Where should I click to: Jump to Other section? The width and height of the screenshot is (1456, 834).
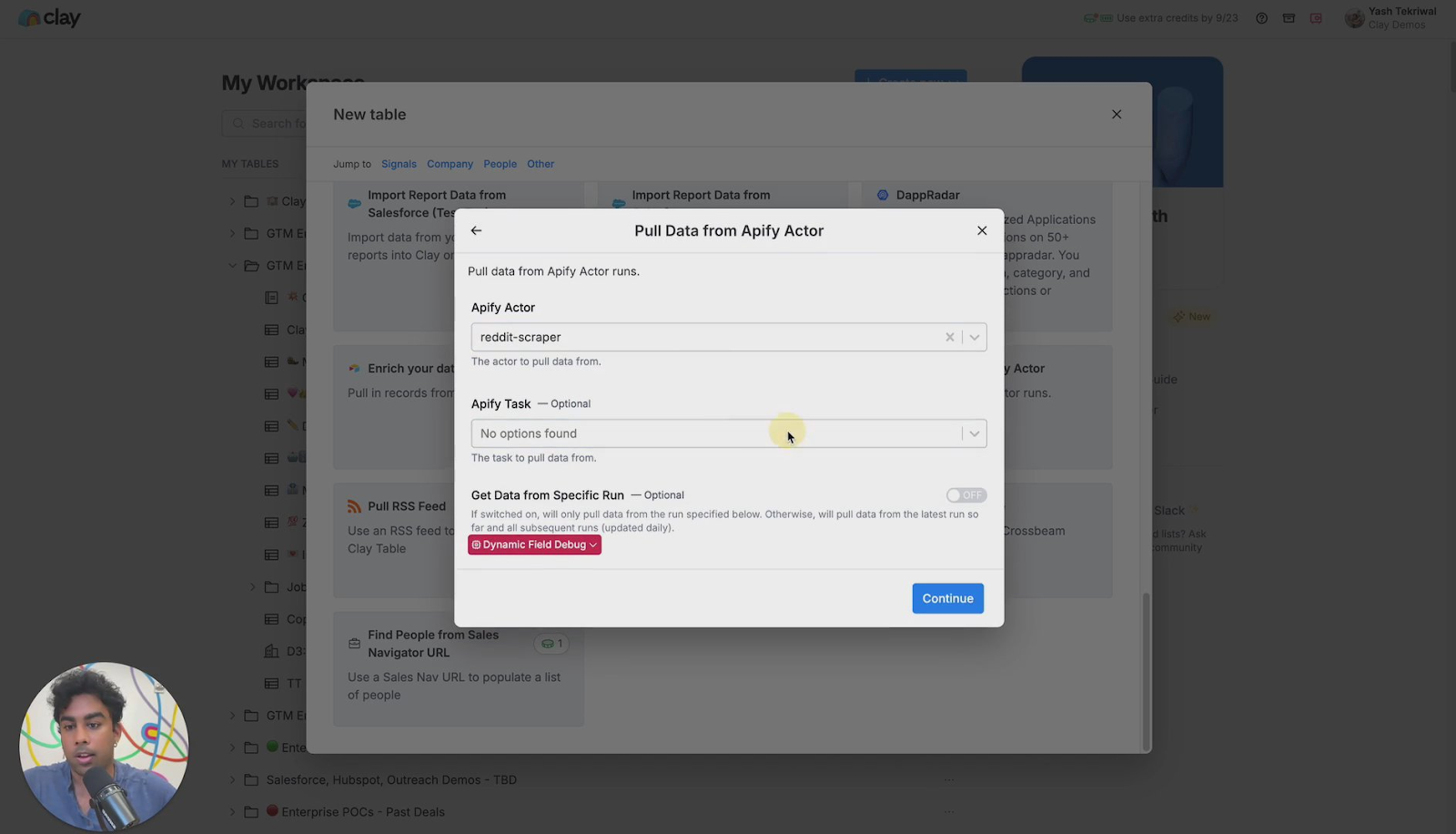[x=541, y=164]
